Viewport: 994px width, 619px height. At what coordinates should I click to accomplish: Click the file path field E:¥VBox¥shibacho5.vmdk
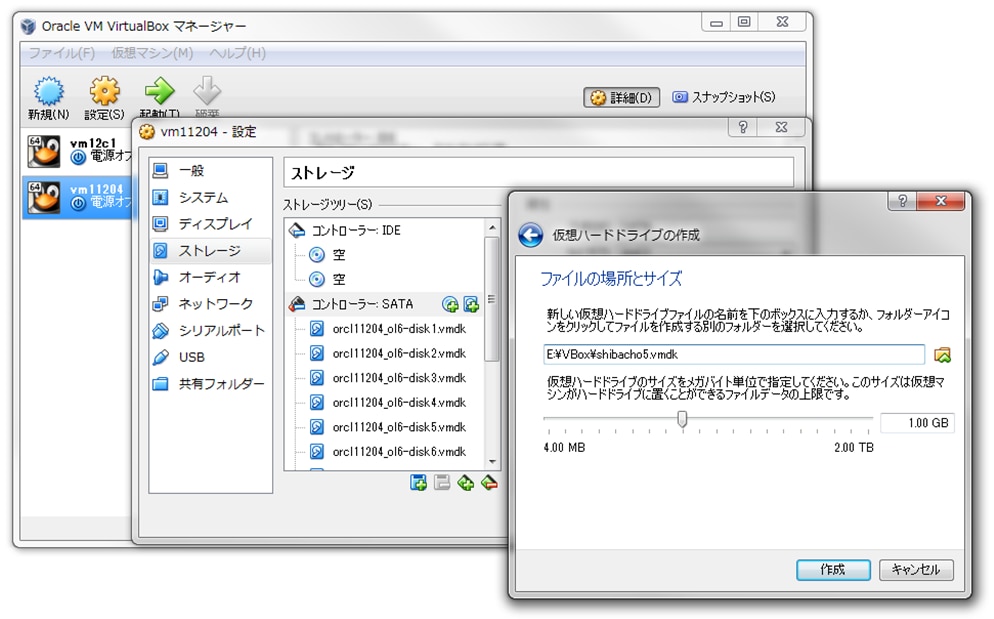pyautogui.click(x=734, y=355)
